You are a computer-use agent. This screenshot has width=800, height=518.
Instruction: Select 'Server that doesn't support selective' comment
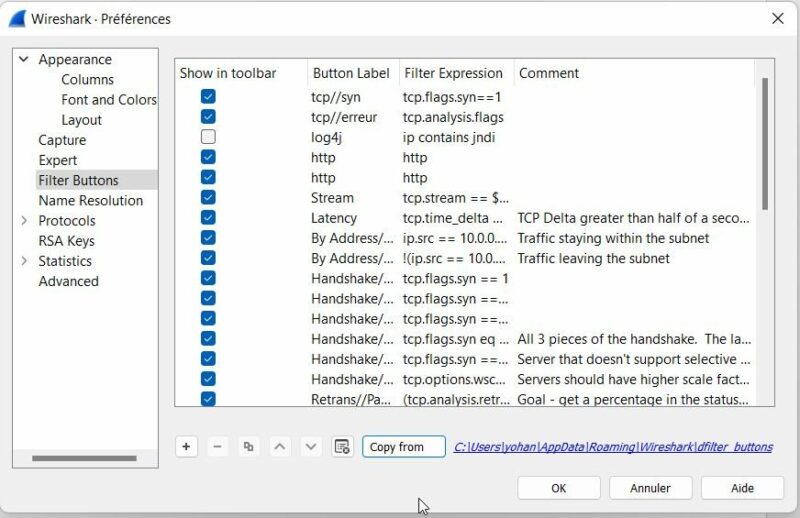point(634,359)
